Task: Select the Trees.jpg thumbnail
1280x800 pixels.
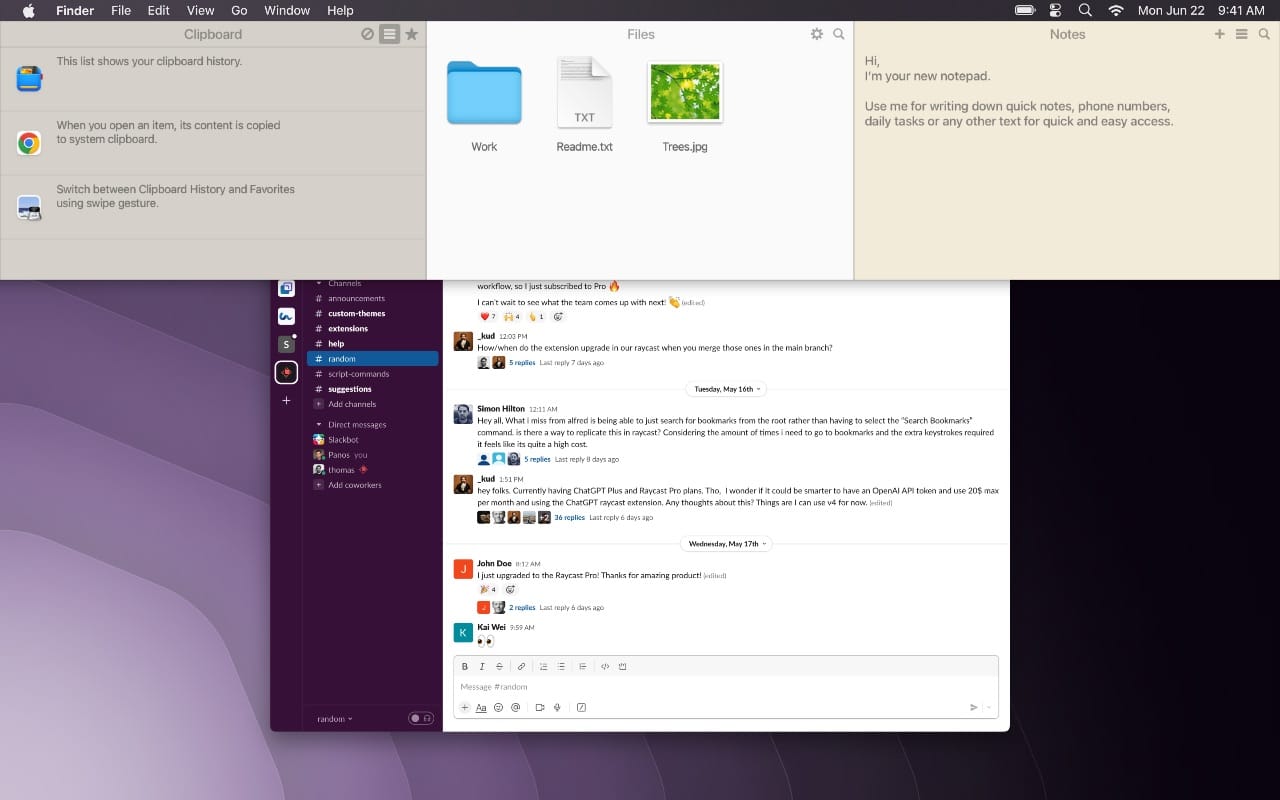Action: [684, 91]
